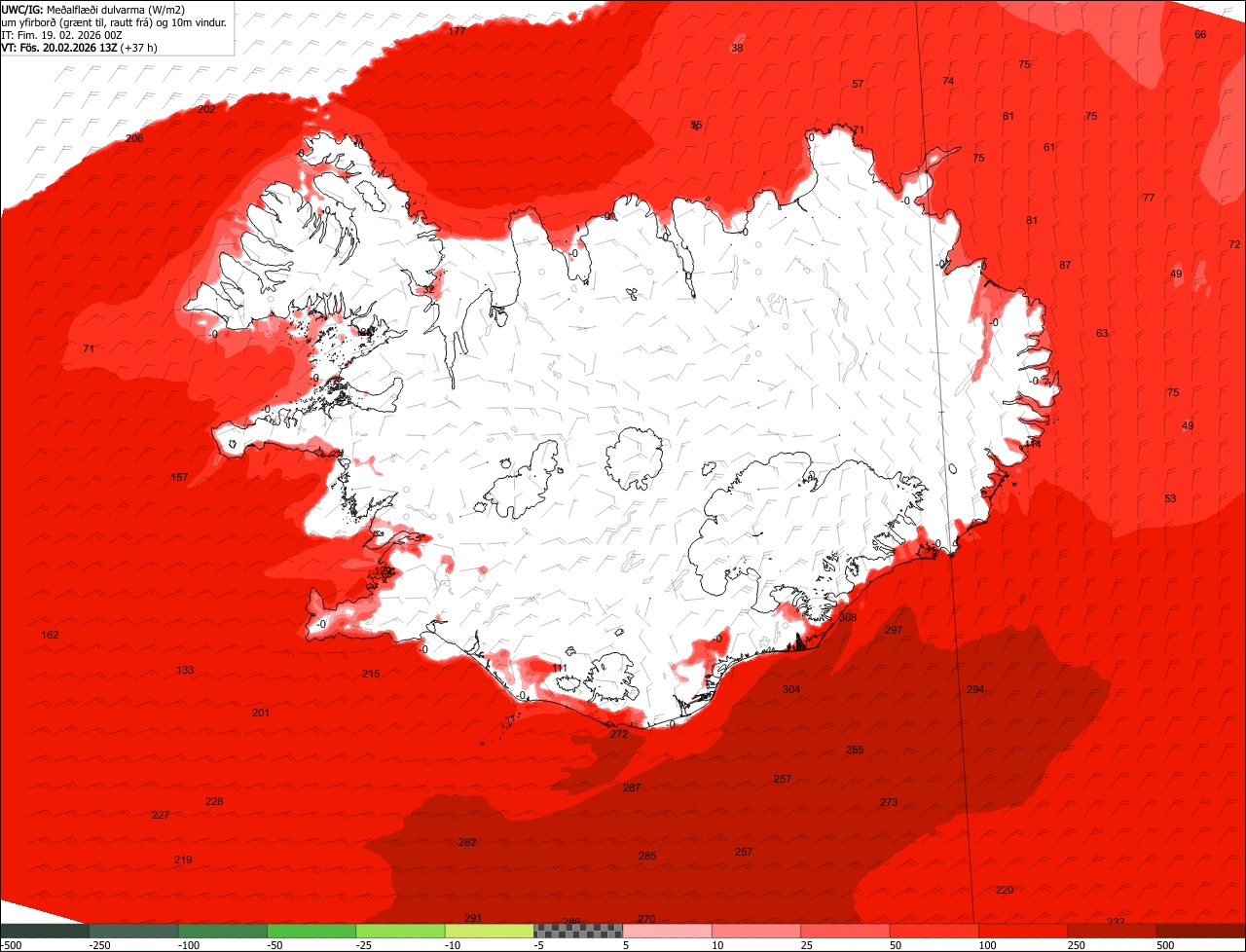1246x952 pixels.
Task: Click the map value '201'
Action: [260, 713]
